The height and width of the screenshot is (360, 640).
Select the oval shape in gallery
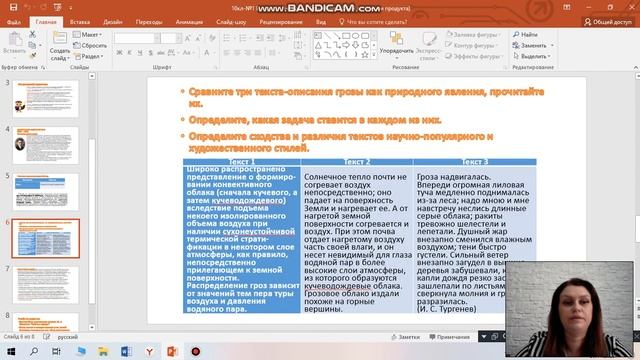(x=356, y=36)
